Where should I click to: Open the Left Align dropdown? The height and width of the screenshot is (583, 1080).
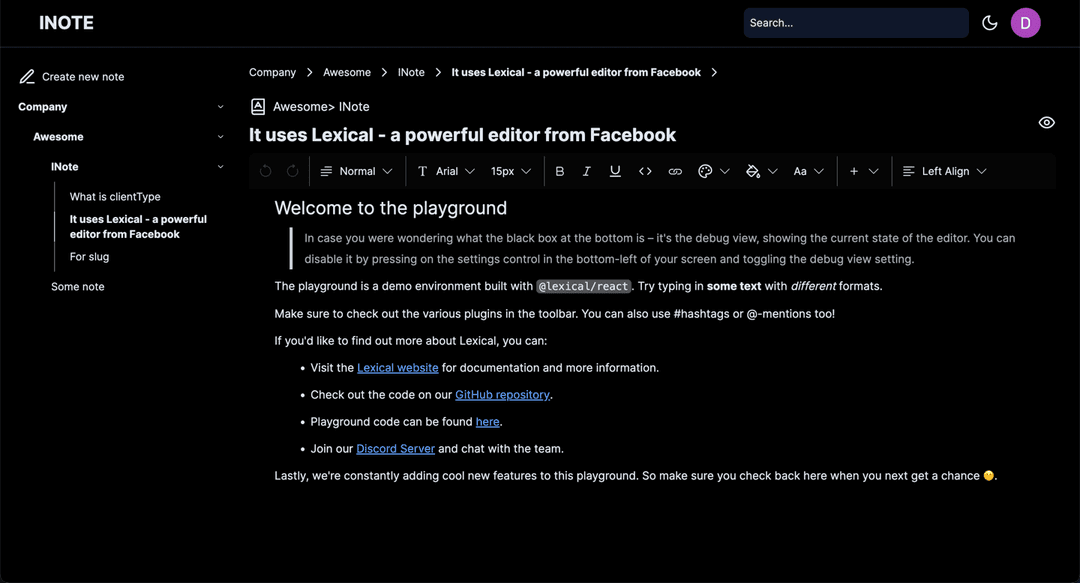pyautogui.click(x=944, y=171)
